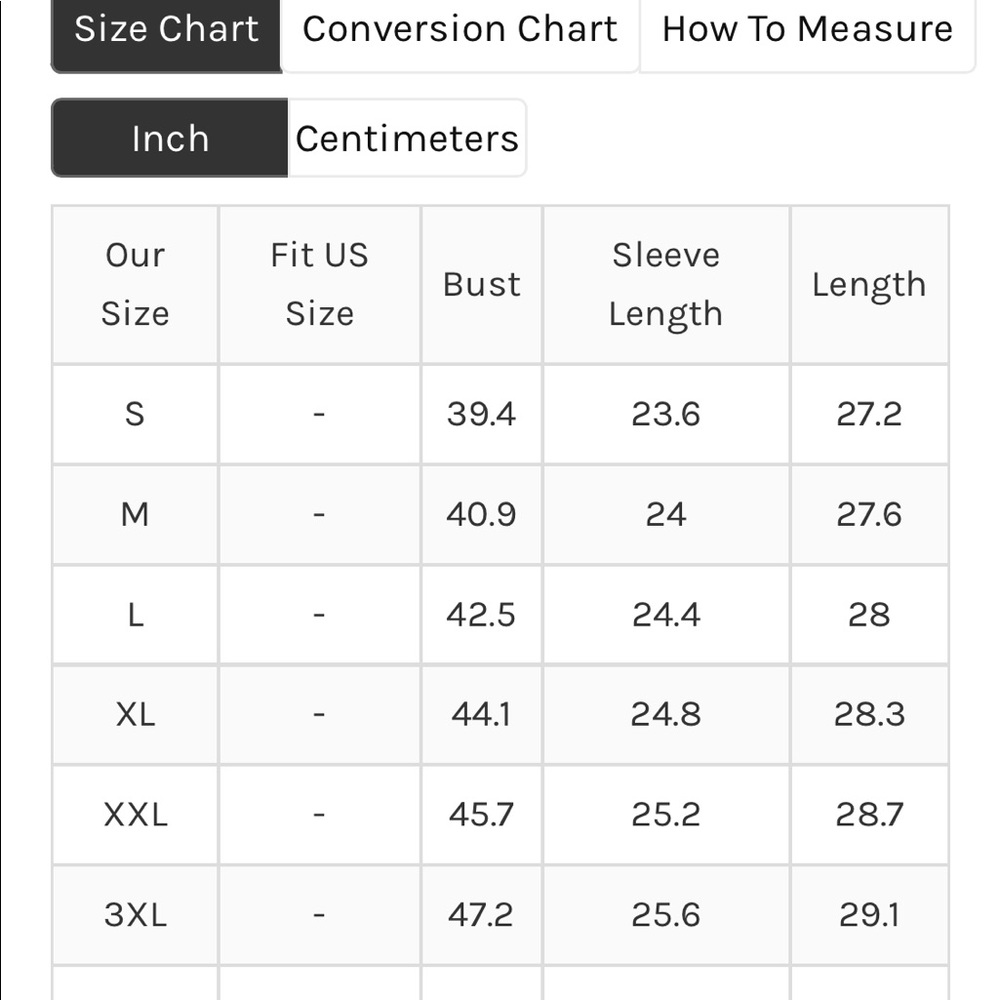The width and height of the screenshot is (1000, 1000).
Task: Click the Fit US Size header
Action: (x=320, y=284)
